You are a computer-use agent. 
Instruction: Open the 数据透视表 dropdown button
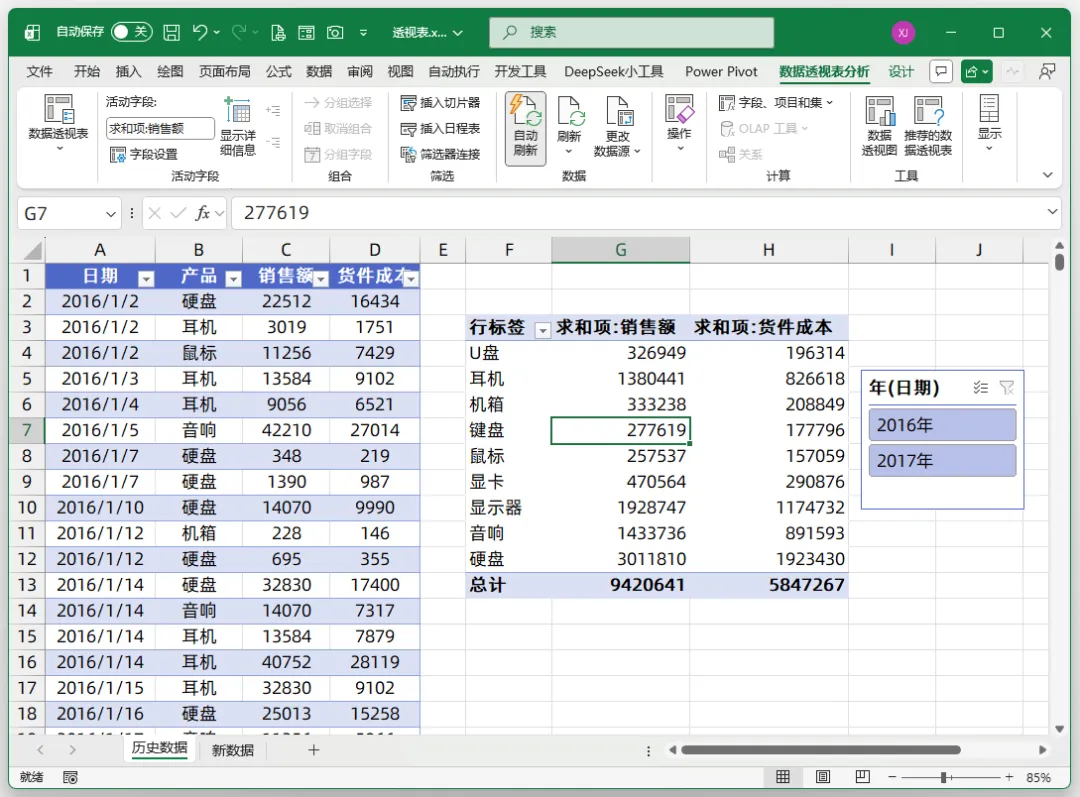59,124
